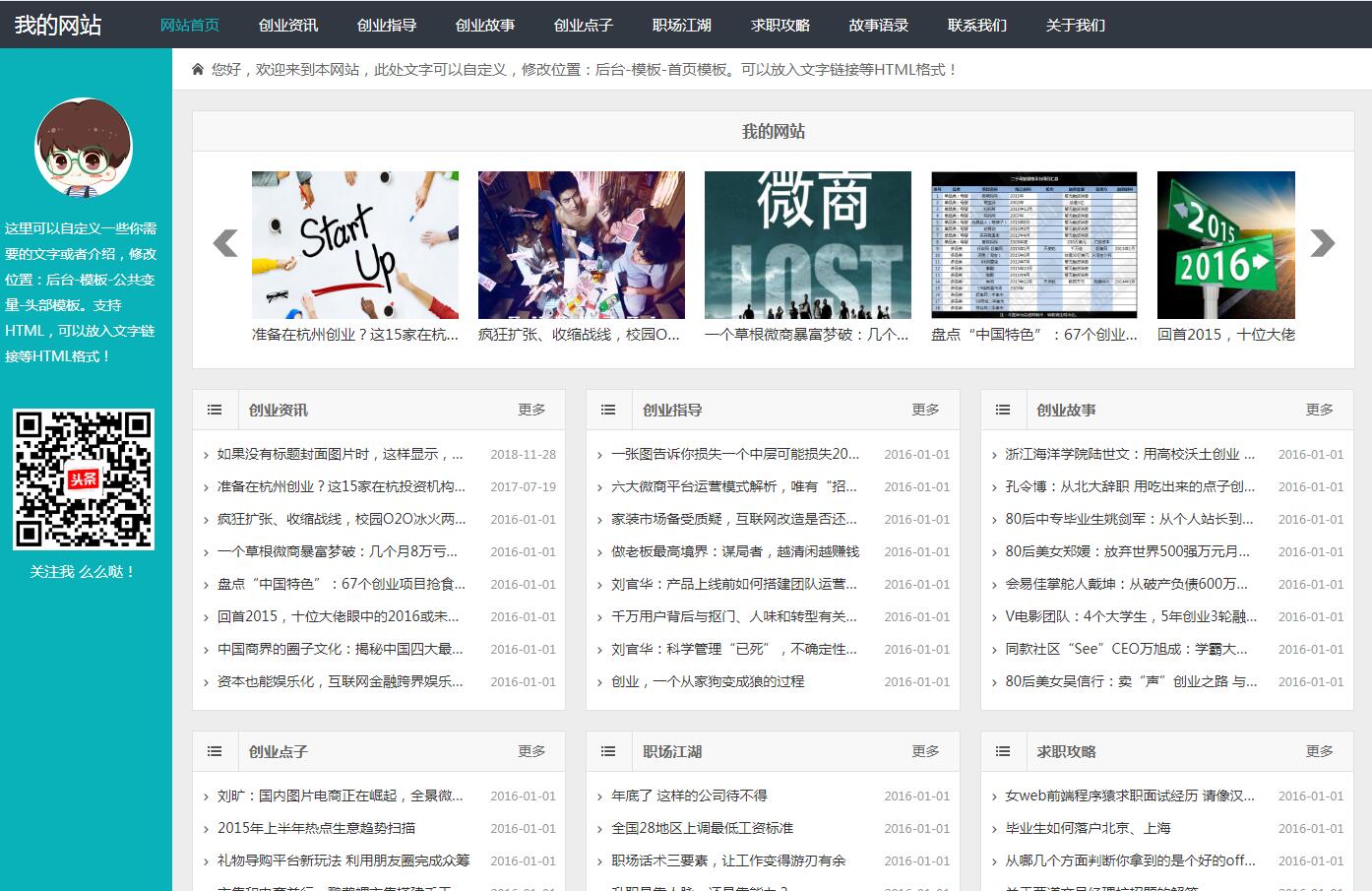Open the 联系我们 menu item
Viewport: 1372px width, 891px height.
[975, 26]
